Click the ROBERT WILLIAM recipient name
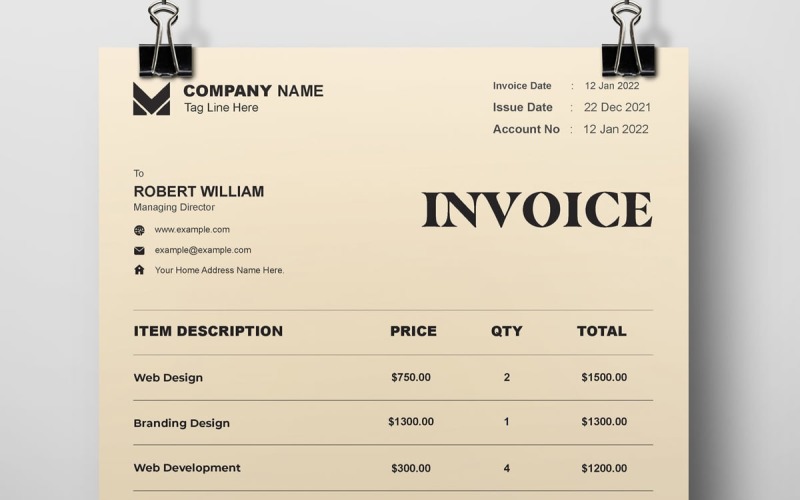 click(x=199, y=191)
